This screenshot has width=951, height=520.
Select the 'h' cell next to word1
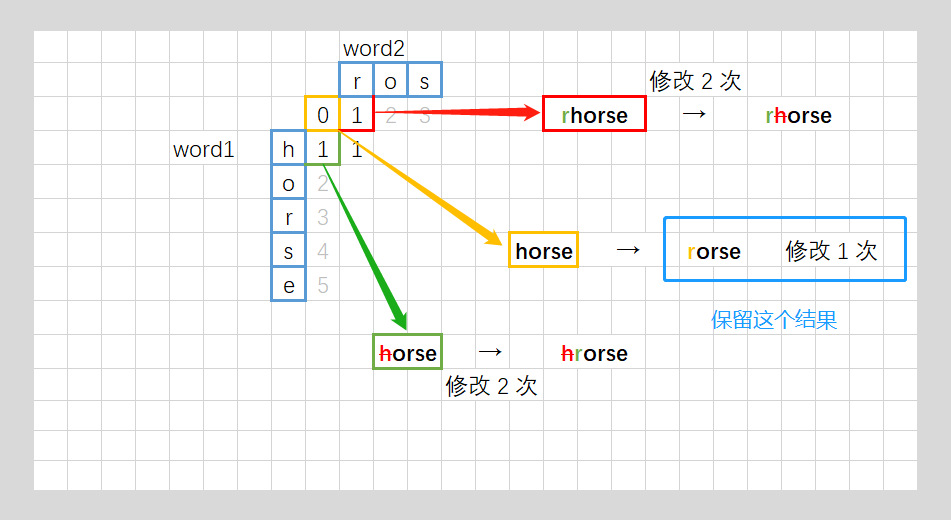pos(288,150)
